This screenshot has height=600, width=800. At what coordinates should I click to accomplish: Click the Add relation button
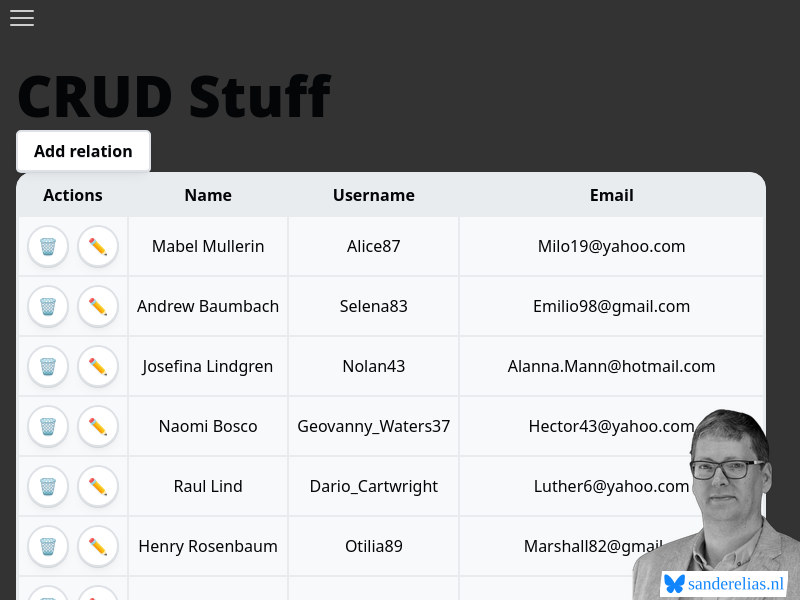tap(83, 151)
